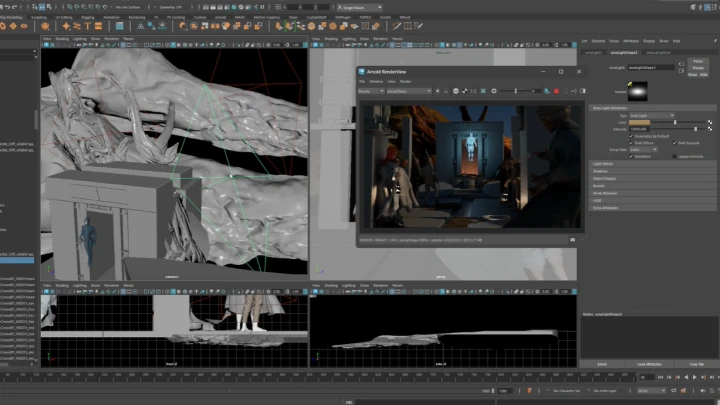Viewport: 720px width, 405px height.
Task: Click the side panel toggle icon in RenderView
Action: [x=583, y=91]
